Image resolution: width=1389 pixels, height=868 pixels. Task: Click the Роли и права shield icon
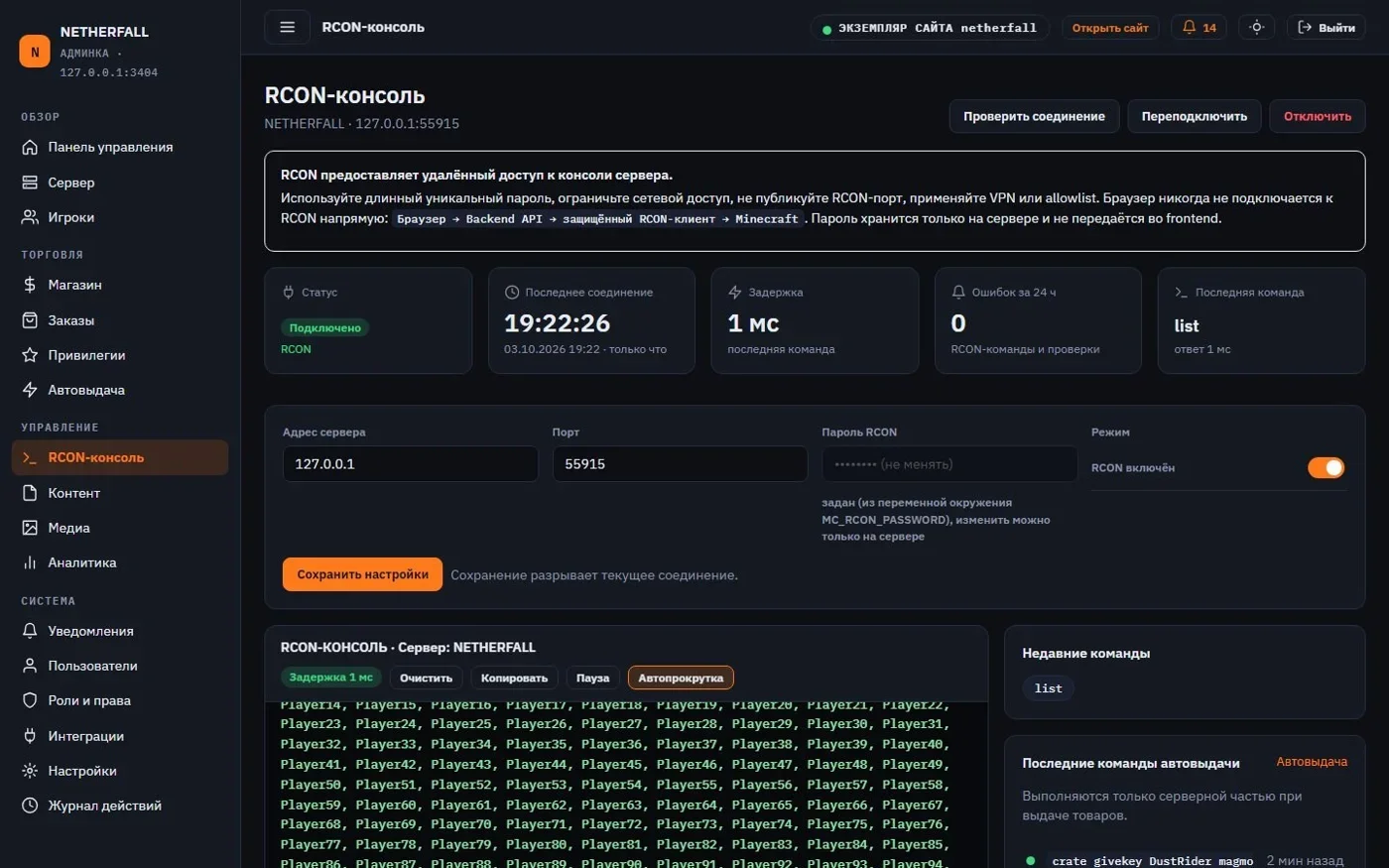[30, 700]
